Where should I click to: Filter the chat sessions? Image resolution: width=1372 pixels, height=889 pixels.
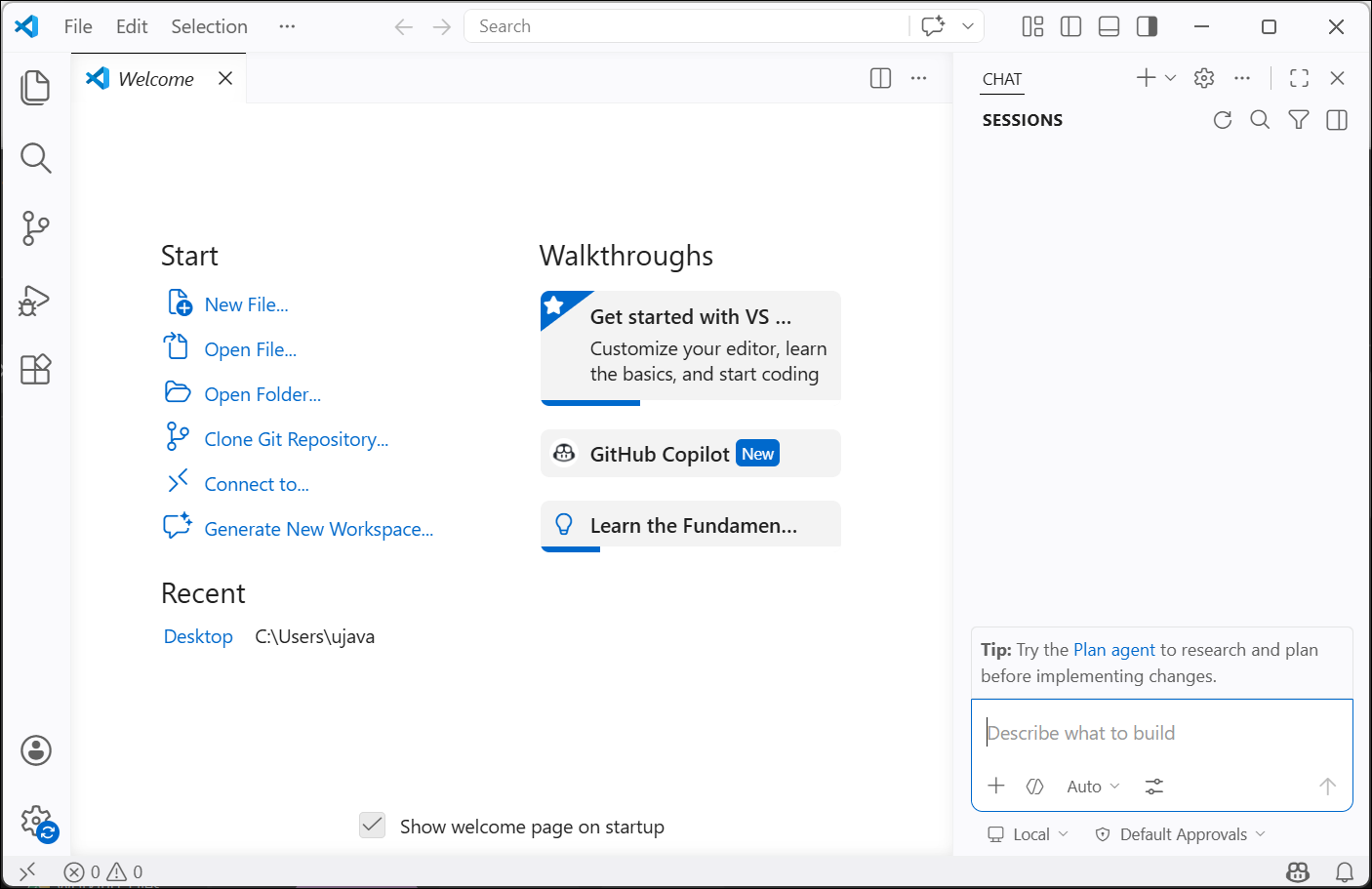click(1299, 120)
